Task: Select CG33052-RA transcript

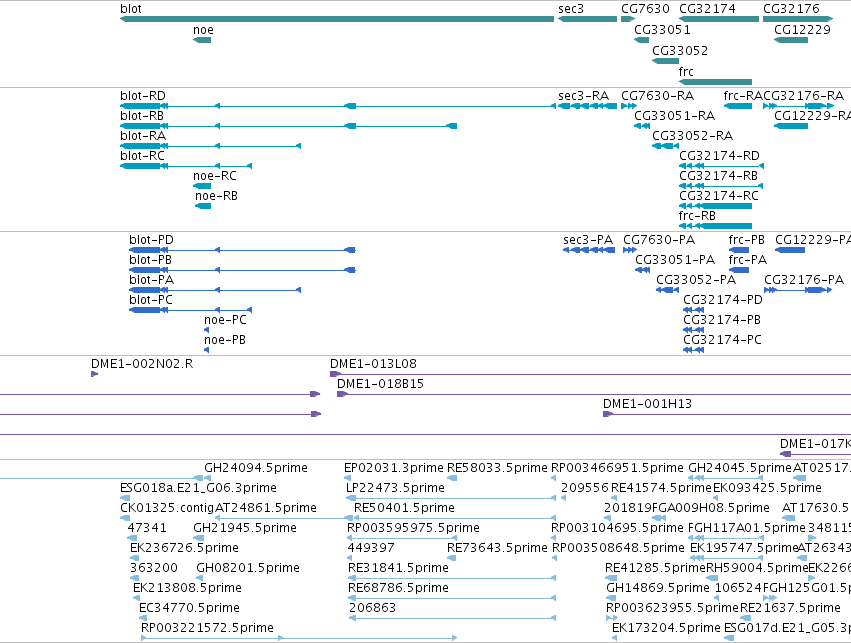Action: (x=665, y=146)
